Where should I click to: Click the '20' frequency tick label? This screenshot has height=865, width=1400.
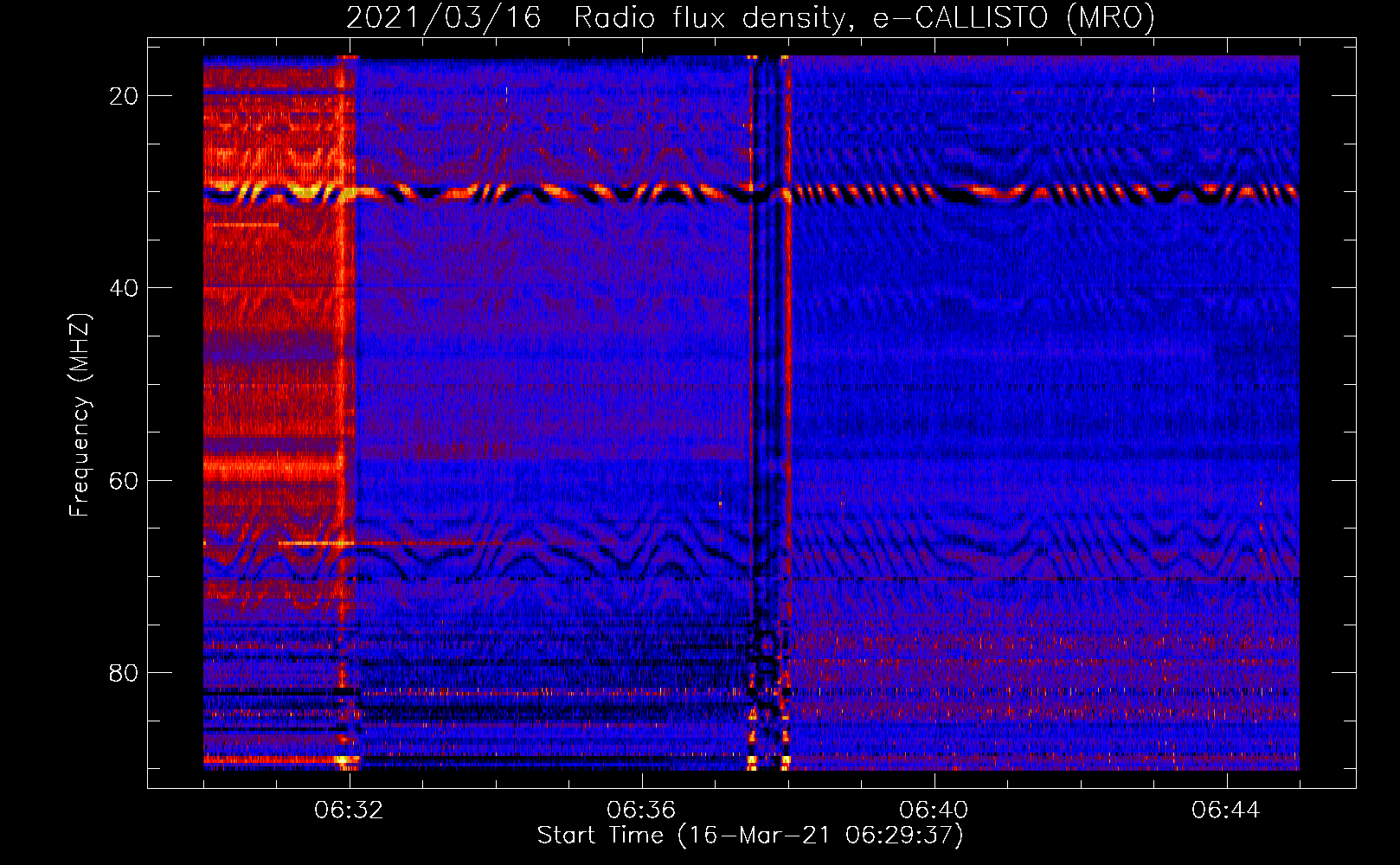[x=124, y=95]
